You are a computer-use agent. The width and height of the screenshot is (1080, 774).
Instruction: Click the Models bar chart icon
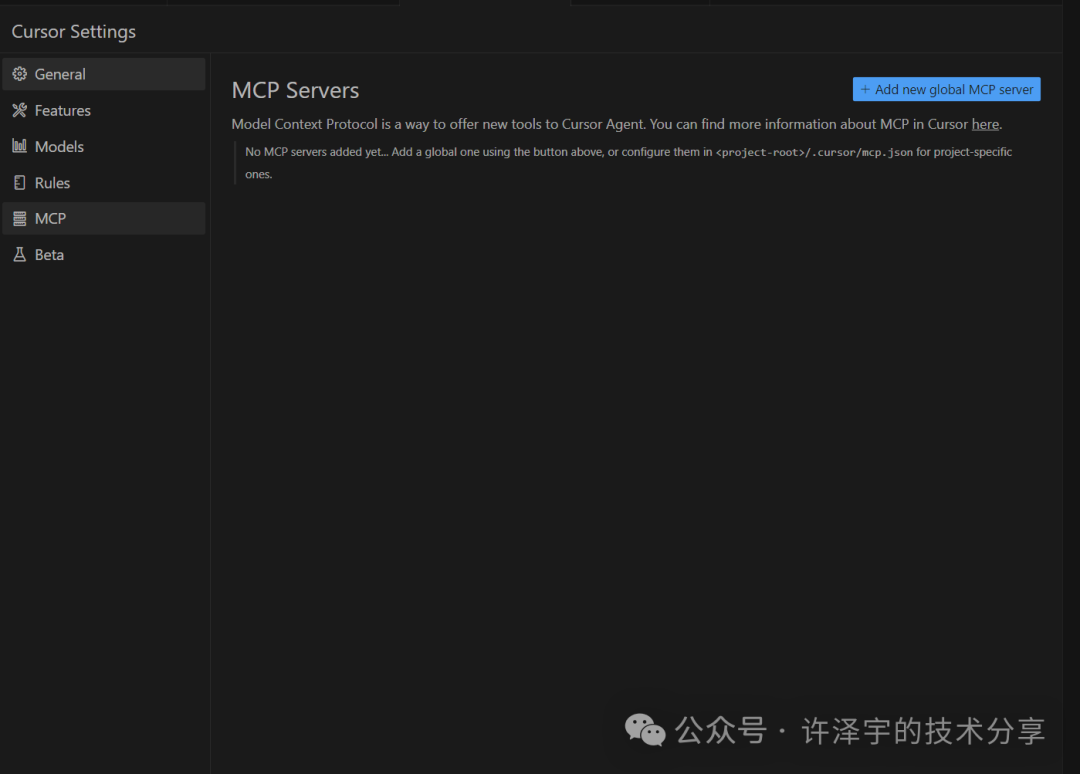tap(19, 146)
